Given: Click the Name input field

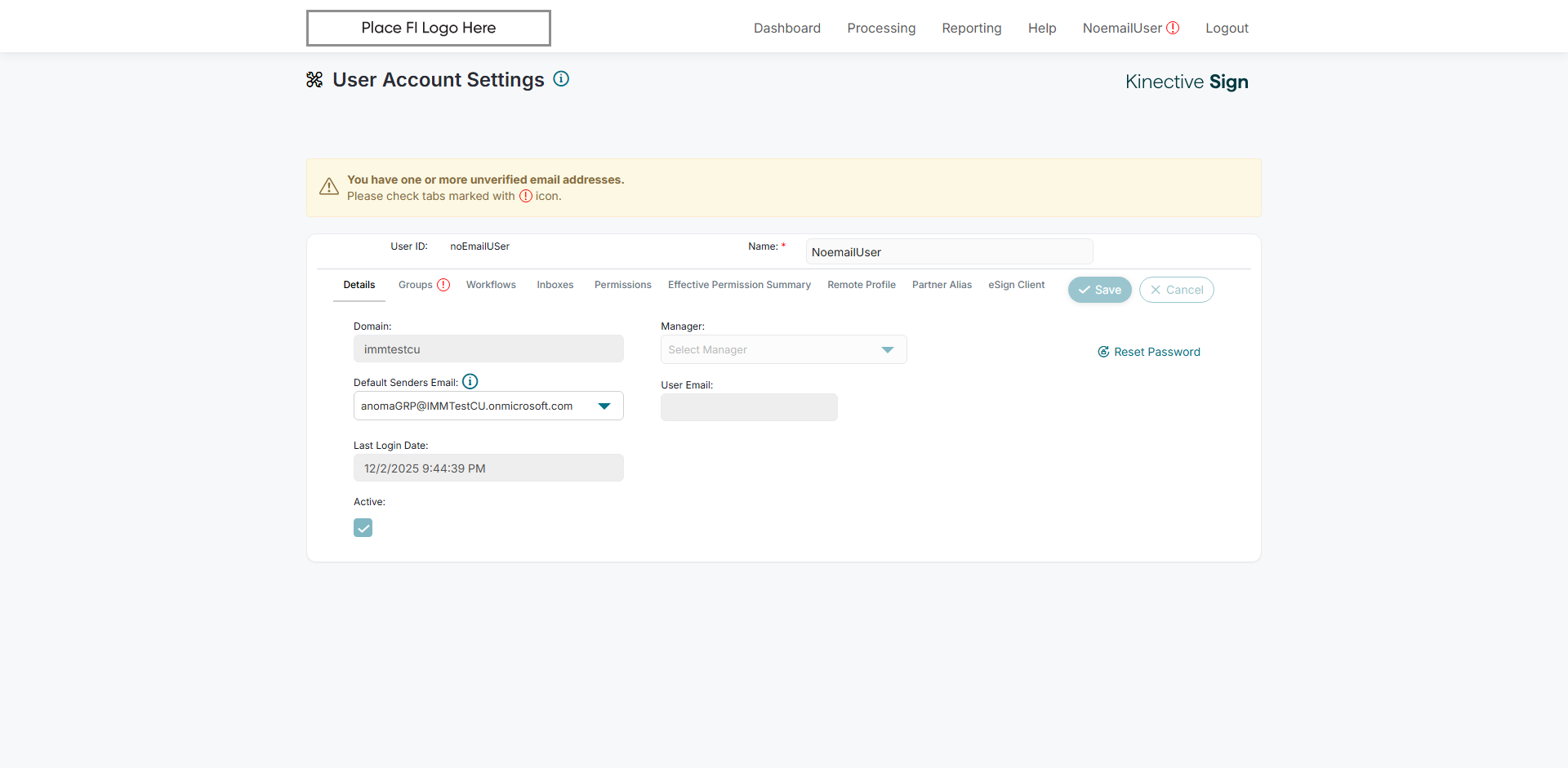Looking at the screenshot, I should (949, 252).
